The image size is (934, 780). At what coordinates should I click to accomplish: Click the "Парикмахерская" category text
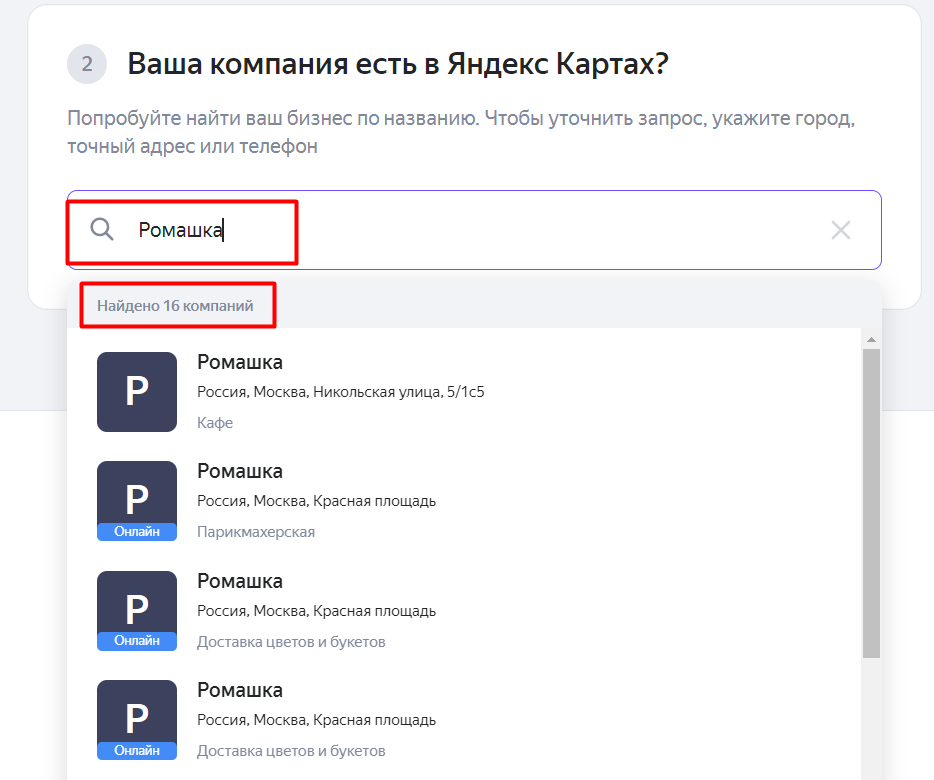click(256, 532)
